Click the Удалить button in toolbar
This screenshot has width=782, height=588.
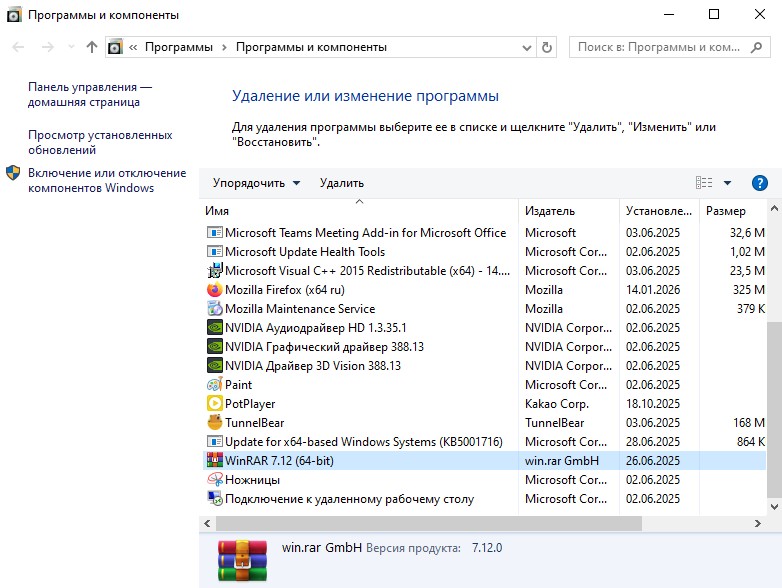[x=342, y=183]
